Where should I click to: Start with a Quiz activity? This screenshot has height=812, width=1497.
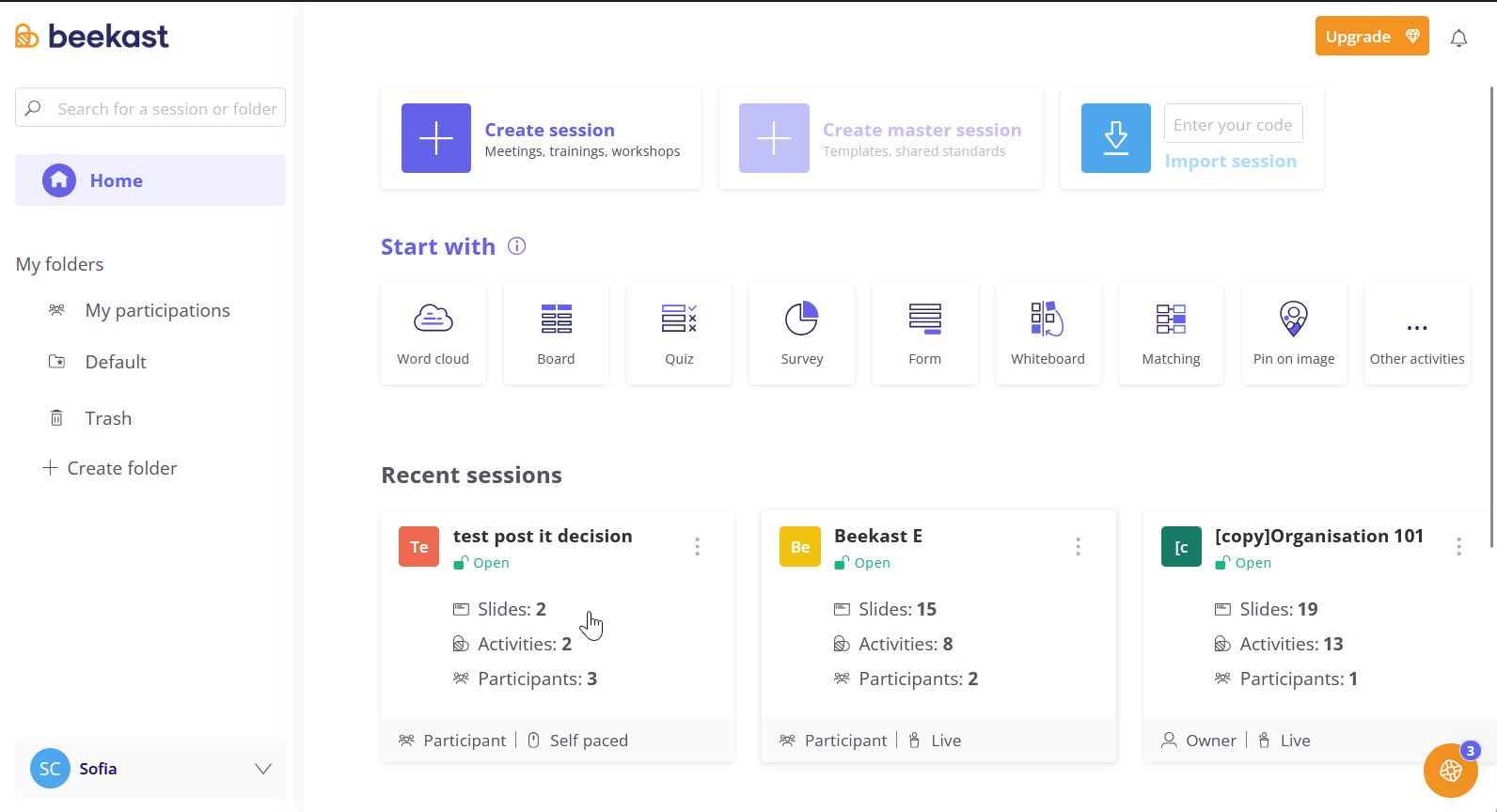[679, 333]
